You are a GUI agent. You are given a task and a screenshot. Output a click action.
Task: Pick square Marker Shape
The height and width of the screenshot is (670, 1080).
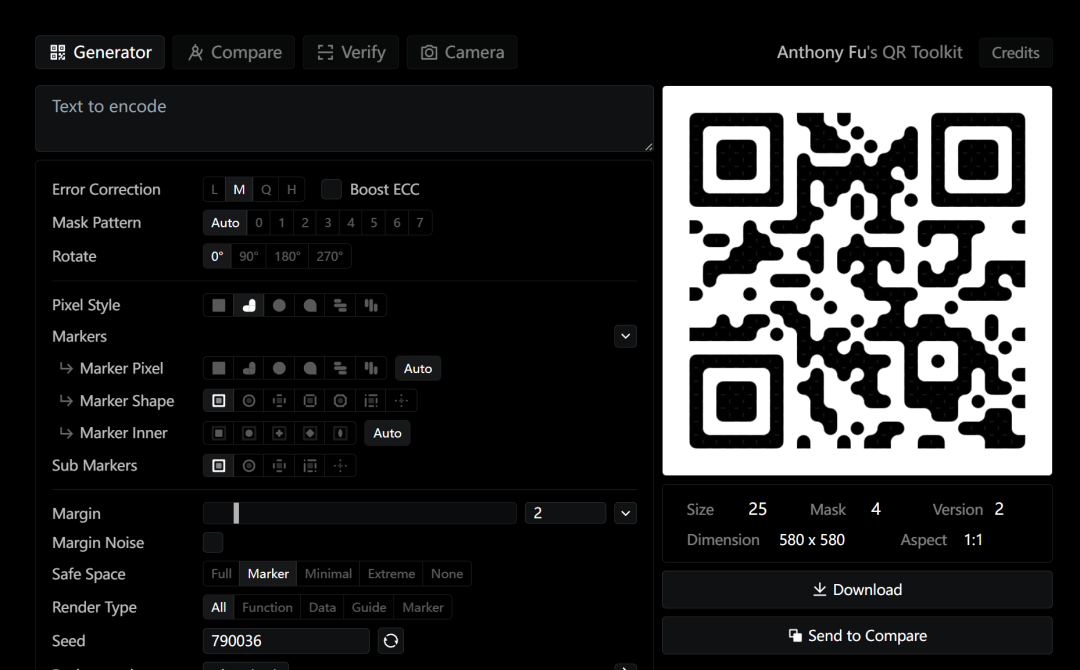point(218,401)
